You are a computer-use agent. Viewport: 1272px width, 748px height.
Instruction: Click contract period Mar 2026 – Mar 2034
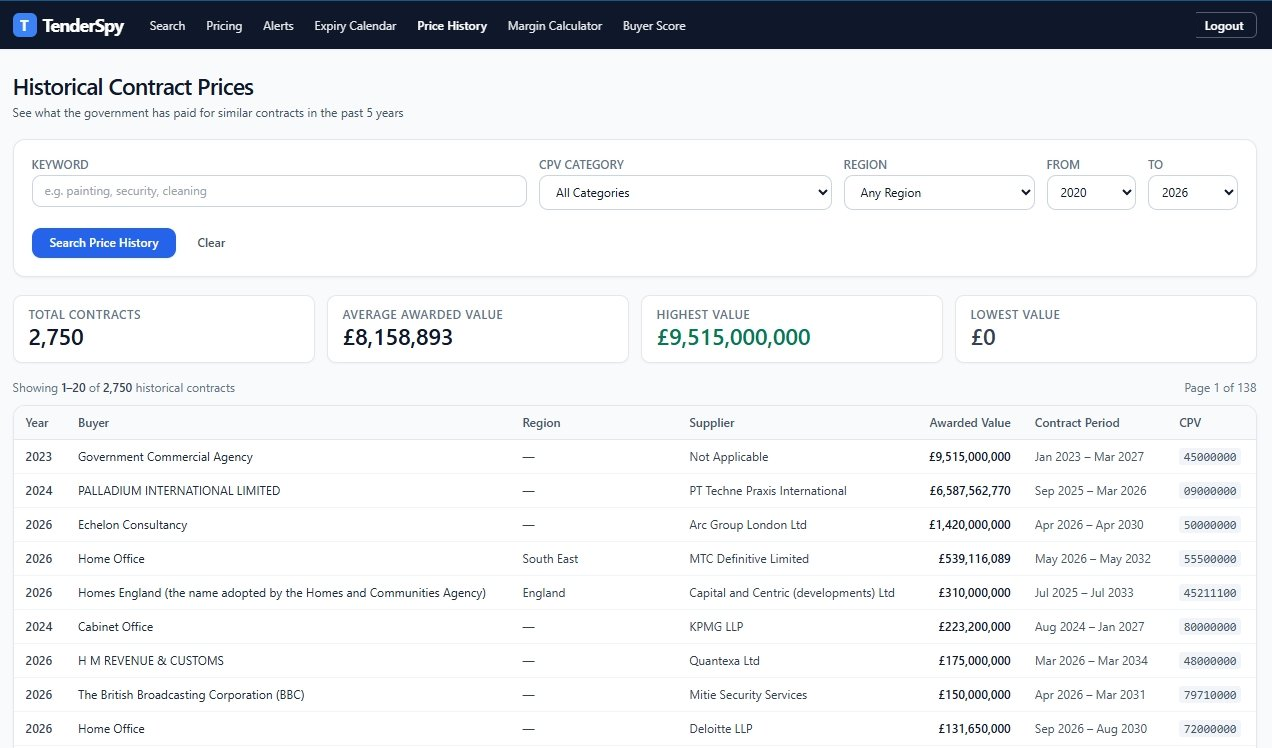pos(1091,661)
